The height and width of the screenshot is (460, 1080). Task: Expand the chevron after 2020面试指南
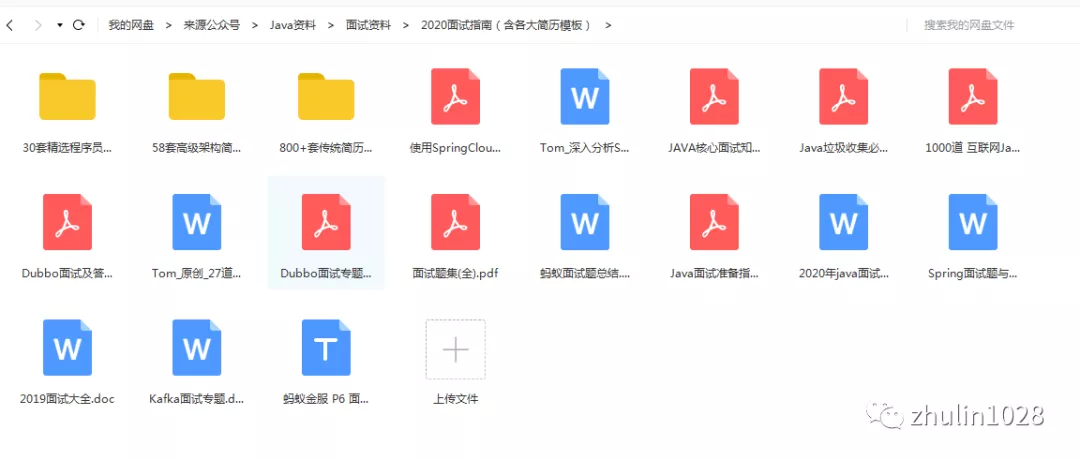click(x=608, y=25)
